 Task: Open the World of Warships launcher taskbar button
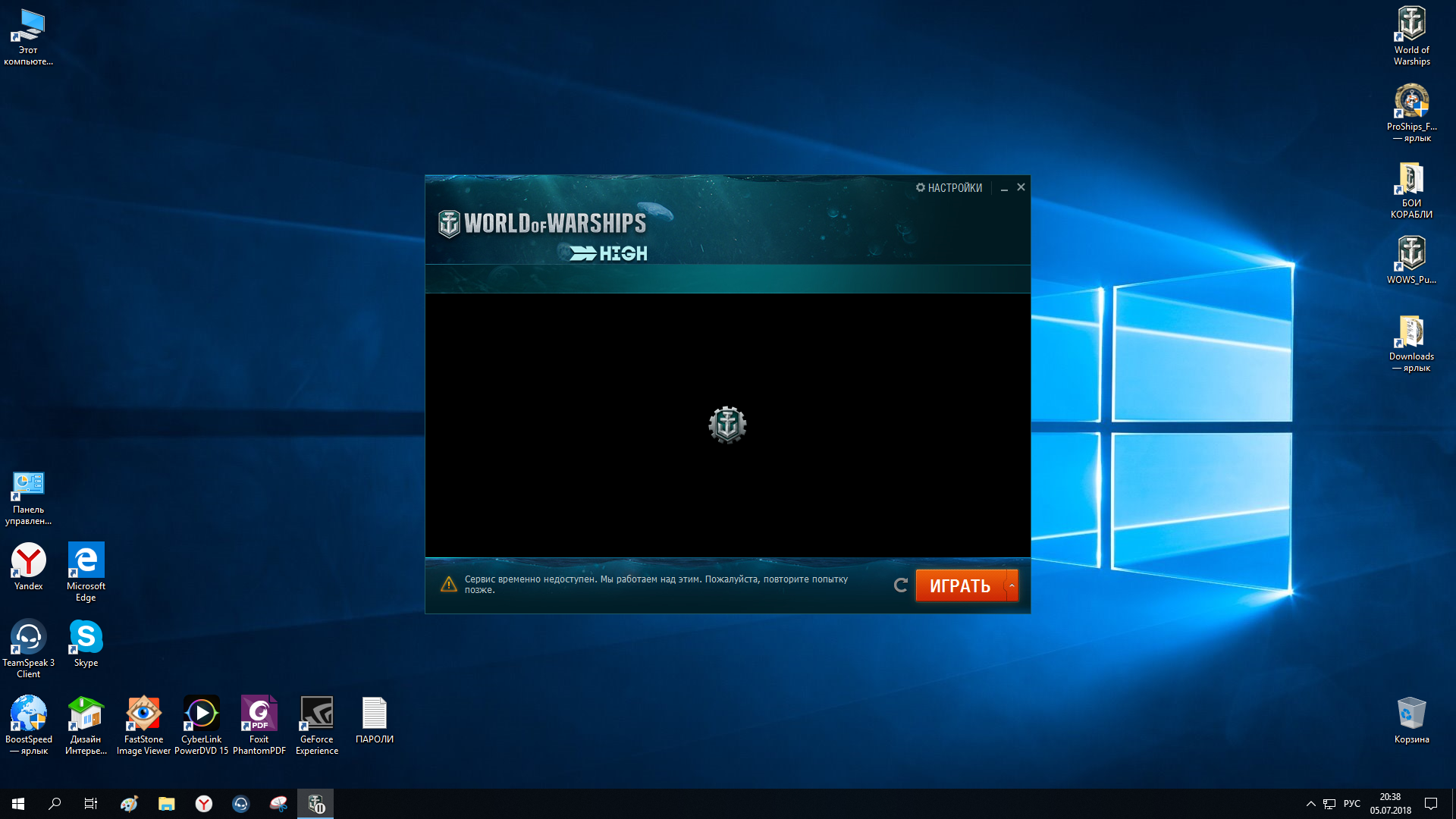[x=315, y=804]
